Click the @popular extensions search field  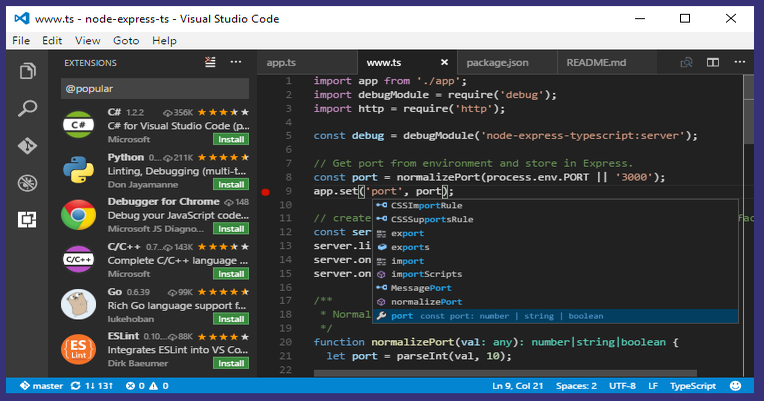click(155, 89)
